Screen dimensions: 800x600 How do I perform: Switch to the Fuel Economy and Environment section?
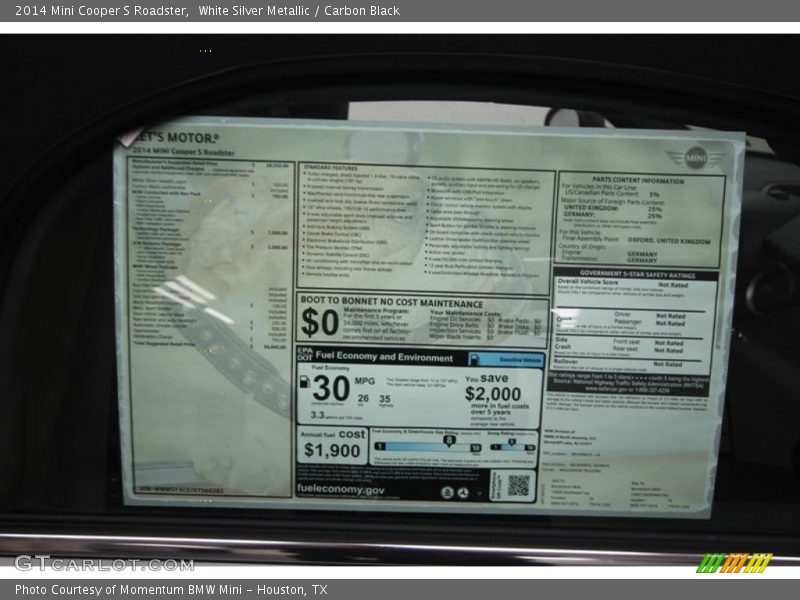coord(384,355)
